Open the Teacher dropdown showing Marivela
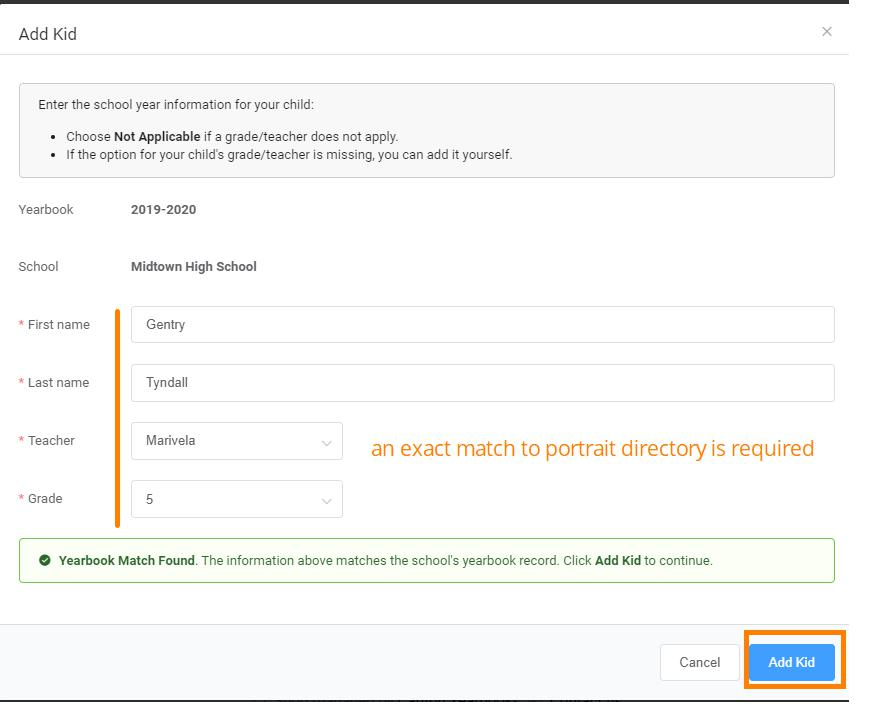887x709 pixels. [x=236, y=441]
